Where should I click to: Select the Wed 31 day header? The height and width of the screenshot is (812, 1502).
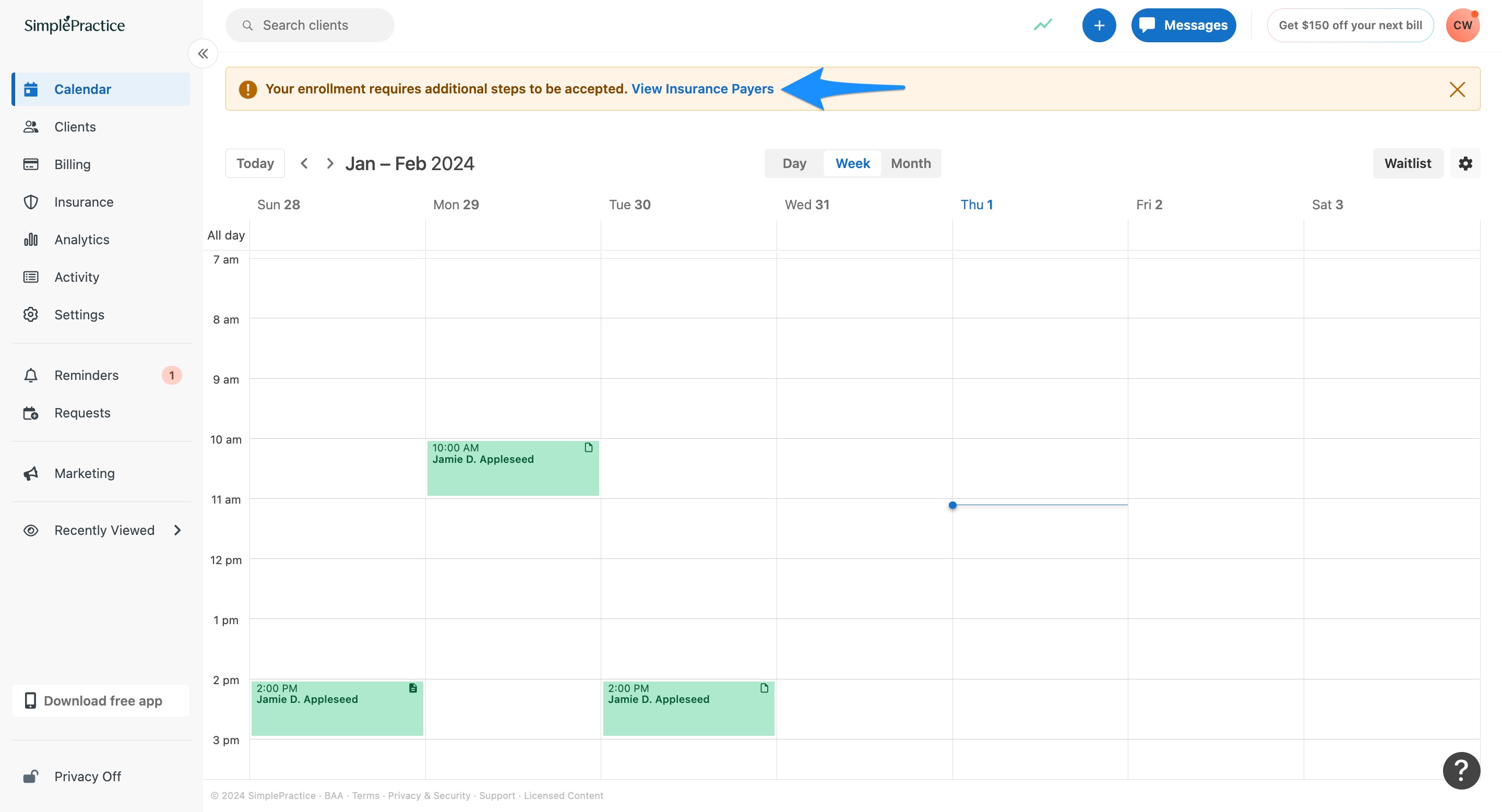tap(807, 205)
